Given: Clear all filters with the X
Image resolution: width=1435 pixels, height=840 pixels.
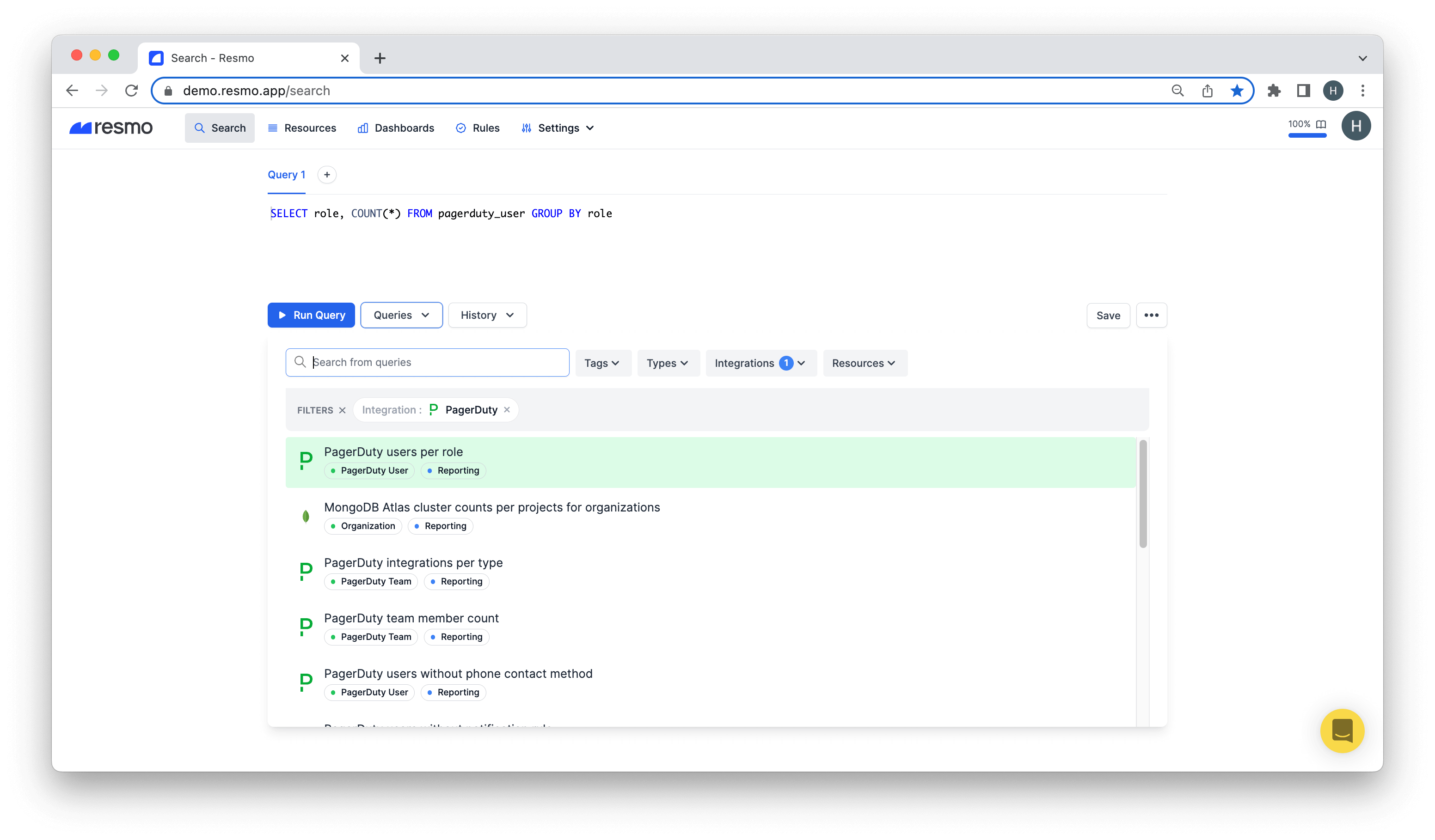Looking at the screenshot, I should (342, 410).
